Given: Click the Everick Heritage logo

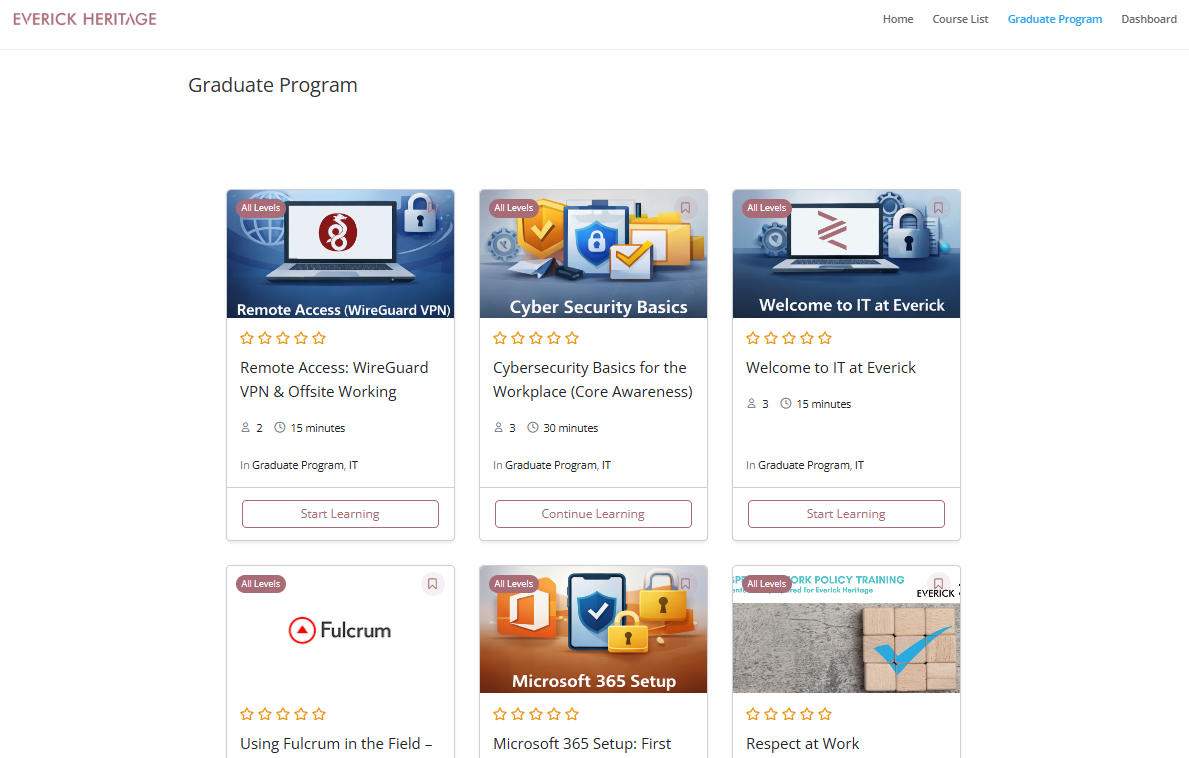Looking at the screenshot, I should (x=85, y=19).
